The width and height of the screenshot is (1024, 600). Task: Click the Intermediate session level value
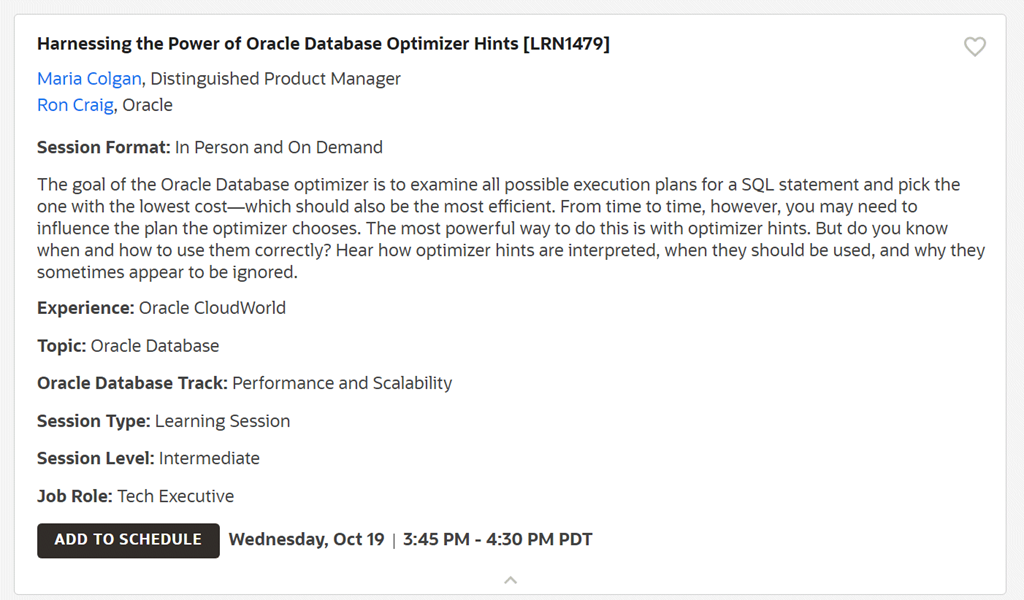(209, 459)
